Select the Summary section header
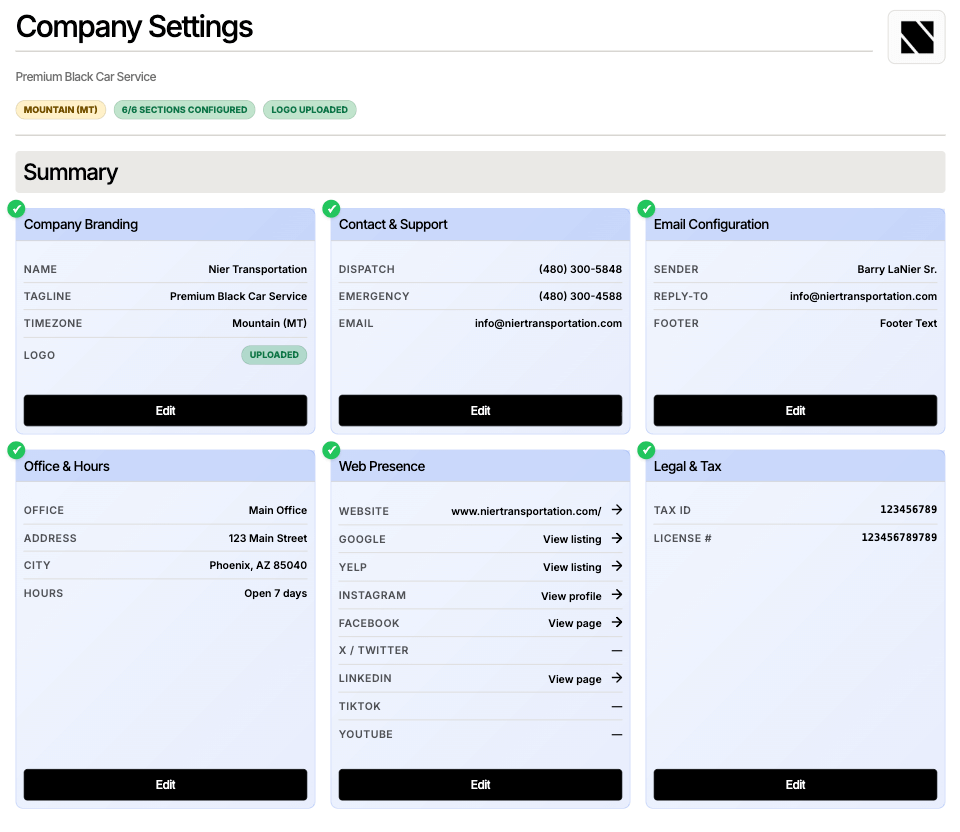960x832 pixels. coord(70,172)
